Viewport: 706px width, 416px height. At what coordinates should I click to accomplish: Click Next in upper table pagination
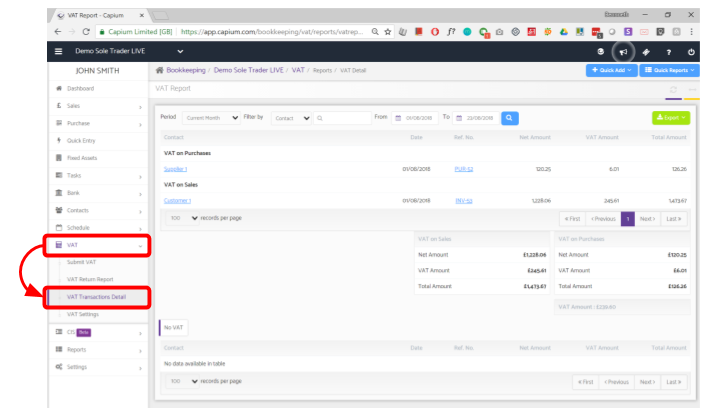click(647, 219)
